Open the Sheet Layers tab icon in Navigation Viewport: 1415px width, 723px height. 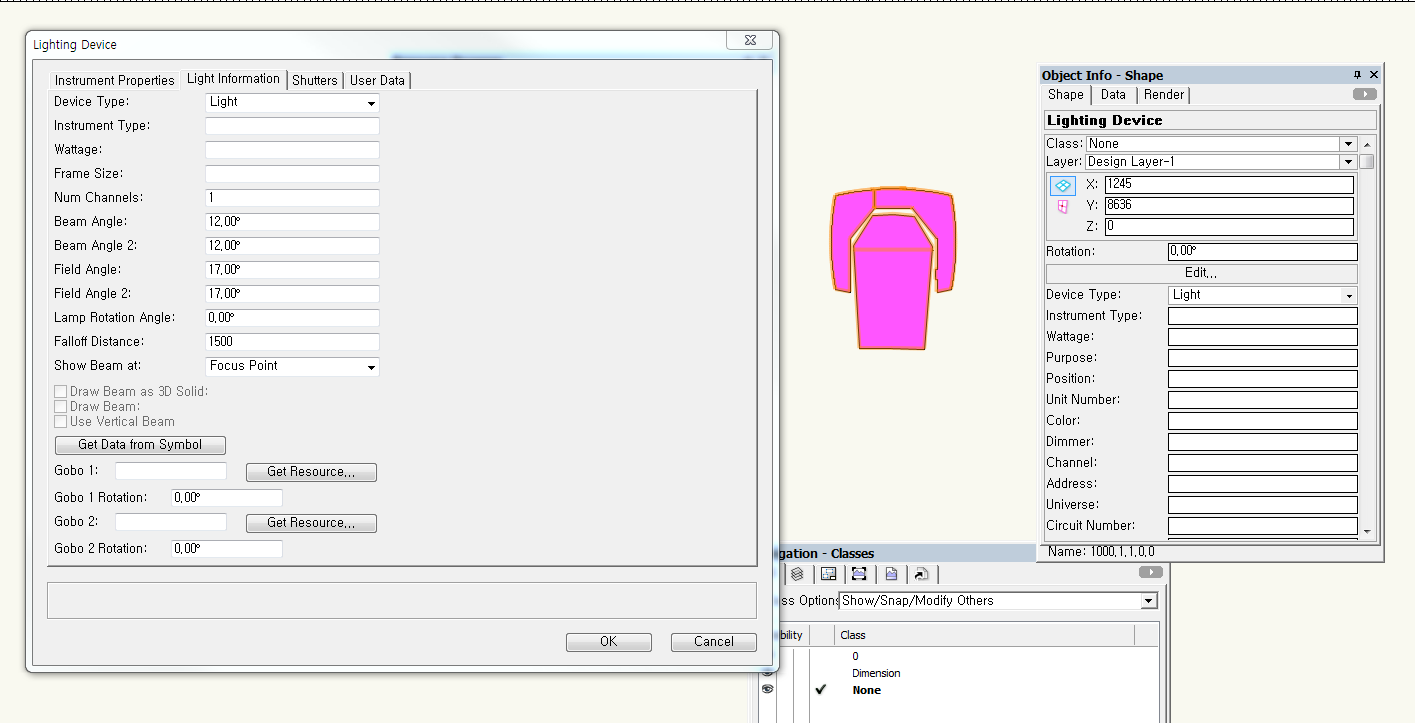tap(828, 574)
